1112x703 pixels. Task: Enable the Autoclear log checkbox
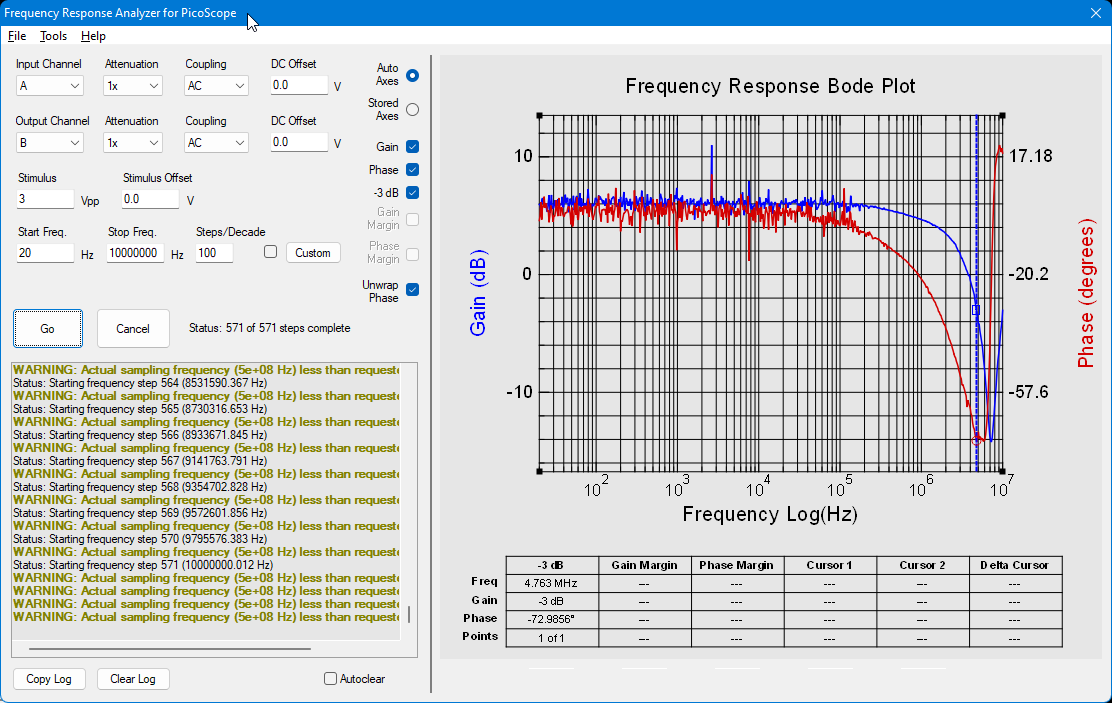330,679
